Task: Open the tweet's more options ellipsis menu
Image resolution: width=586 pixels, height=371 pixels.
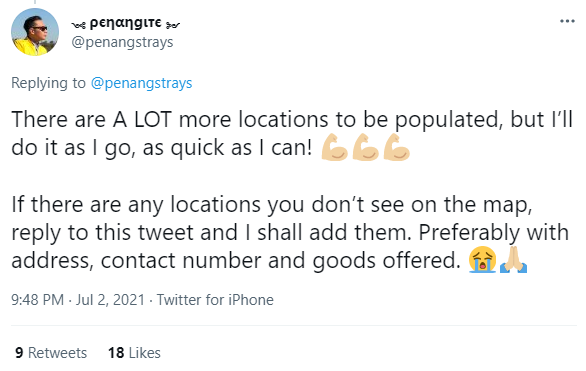Action: pyautogui.click(x=567, y=21)
